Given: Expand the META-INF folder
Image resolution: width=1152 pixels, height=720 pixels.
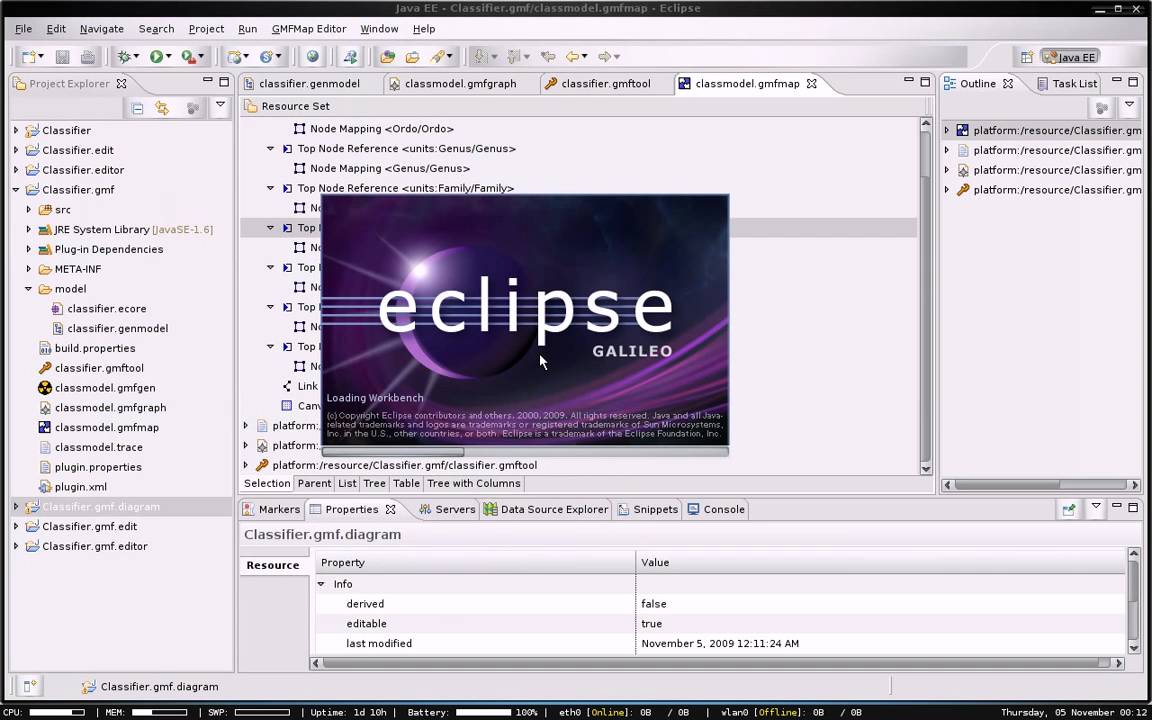Looking at the screenshot, I should 29,269.
